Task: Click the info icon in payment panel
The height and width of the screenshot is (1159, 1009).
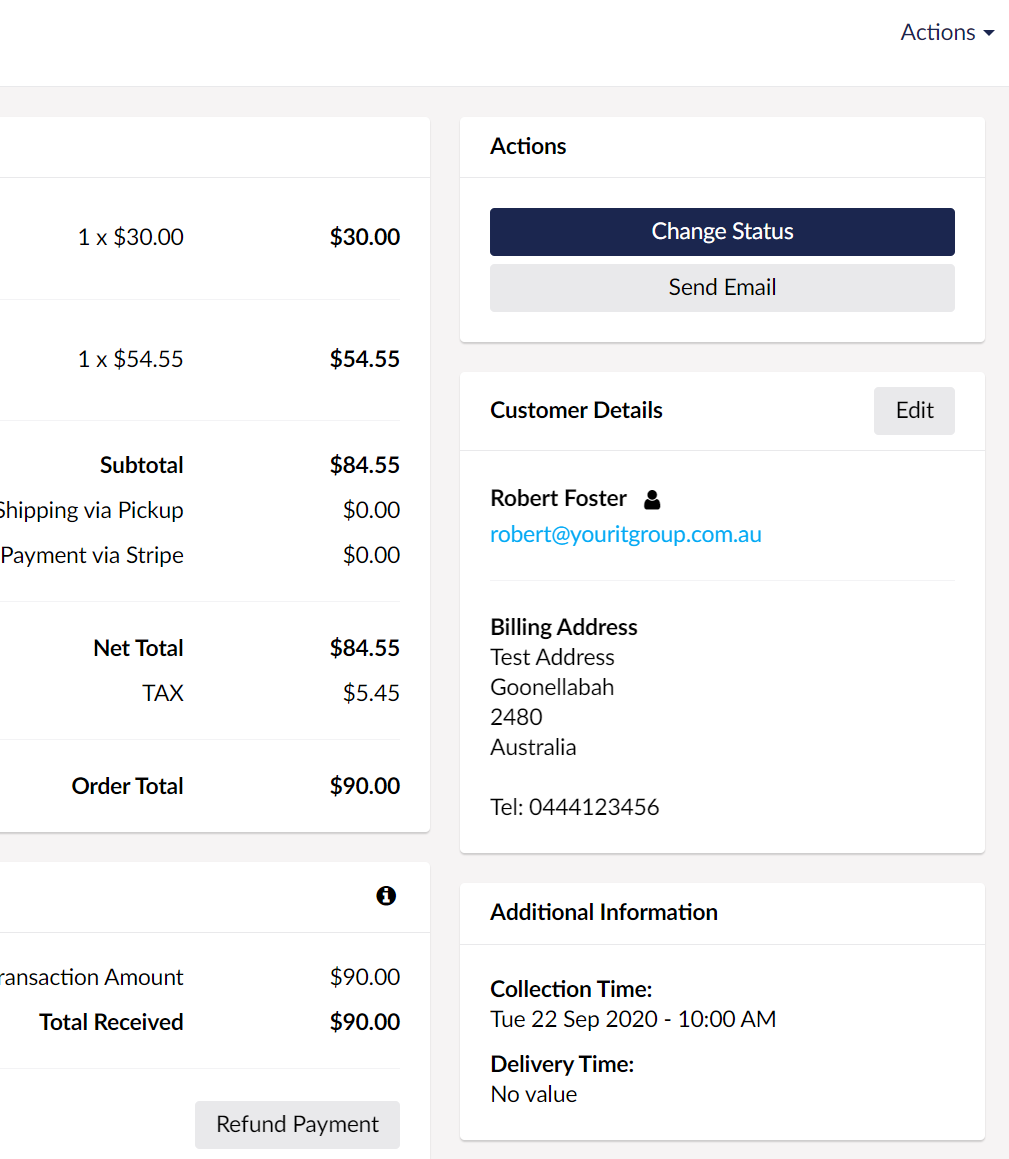Action: pyautogui.click(x=386, y=896)
